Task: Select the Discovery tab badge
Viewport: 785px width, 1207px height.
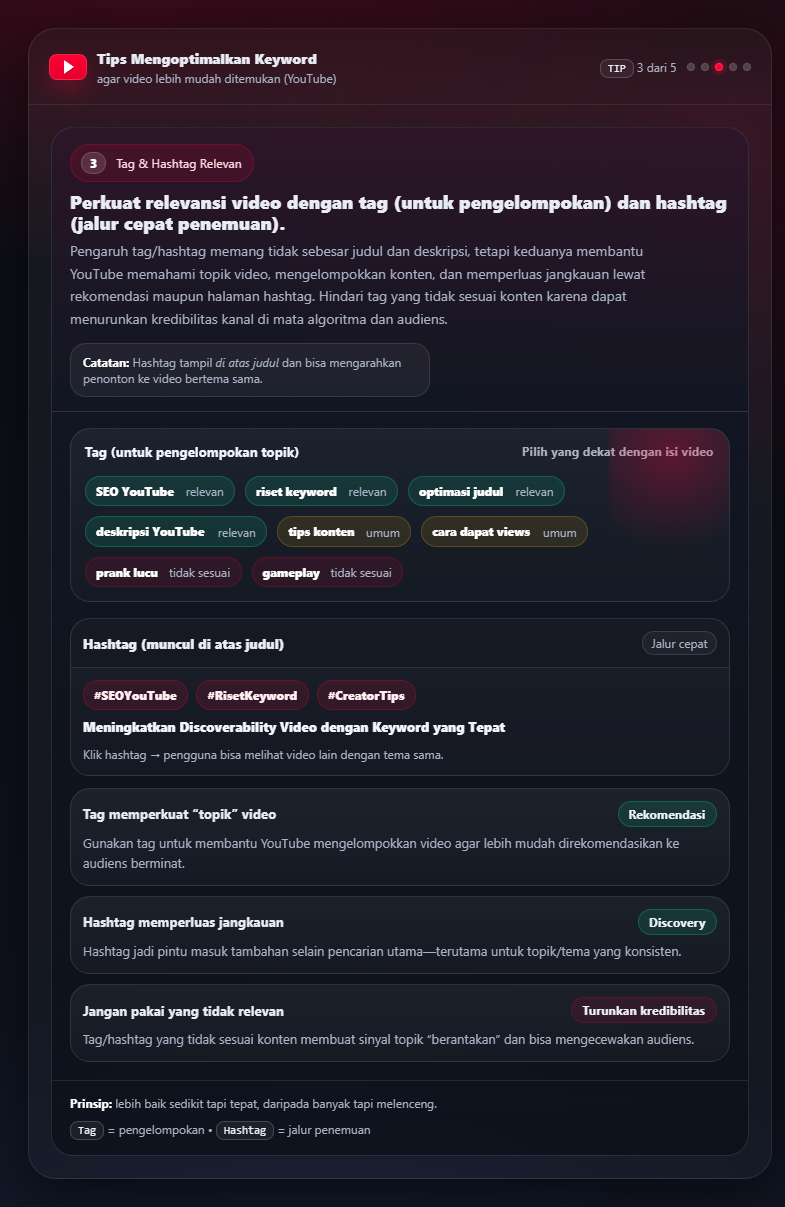Action: point(677,922)
